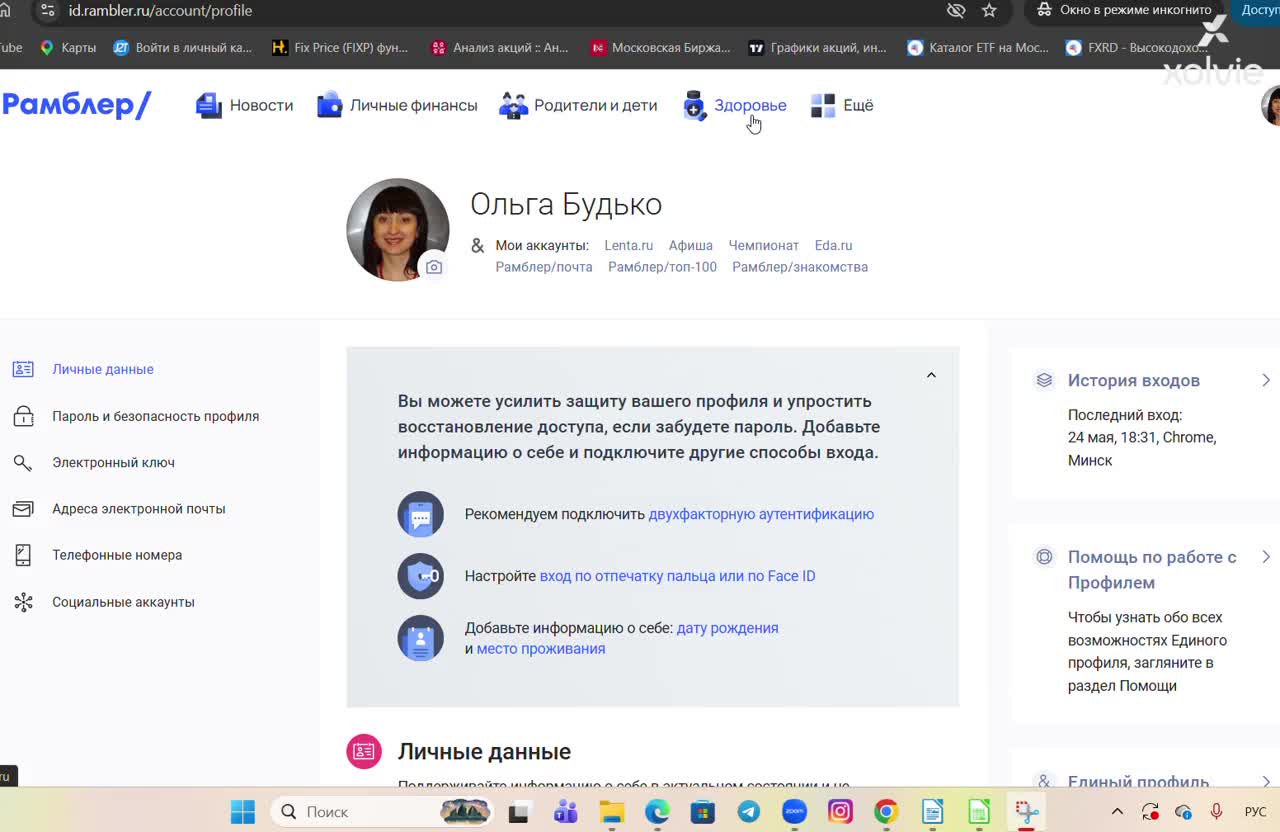Click the fingerprint login shield icon
The image size is (1280, 832).
(x=421, y=576)
